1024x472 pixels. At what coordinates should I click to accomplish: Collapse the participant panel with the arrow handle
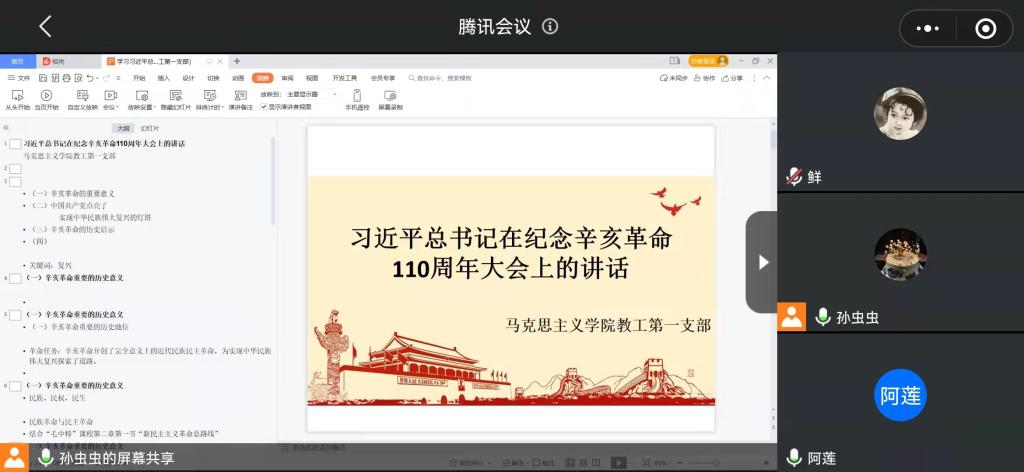click(x=762, y=262)
